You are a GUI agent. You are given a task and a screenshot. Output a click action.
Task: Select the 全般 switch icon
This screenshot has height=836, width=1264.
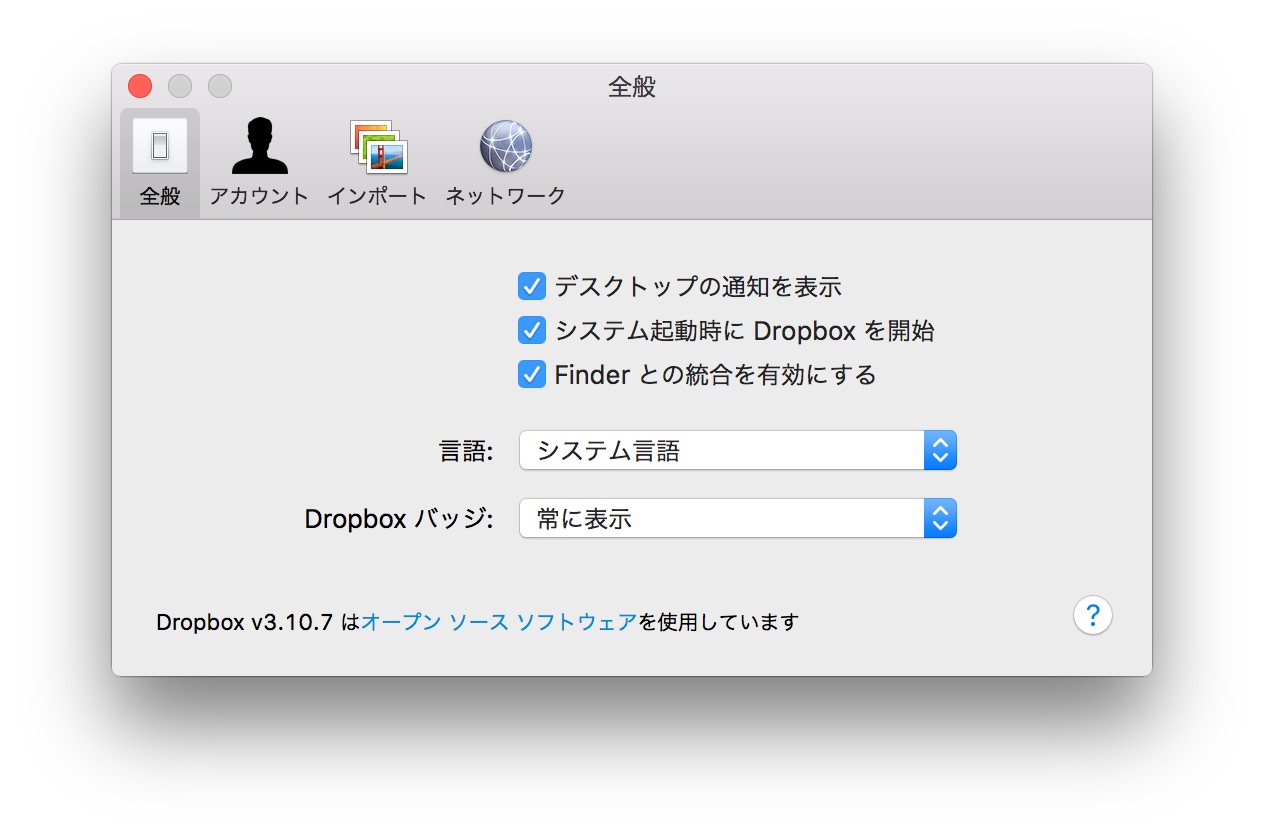click(x=160, y=146)
